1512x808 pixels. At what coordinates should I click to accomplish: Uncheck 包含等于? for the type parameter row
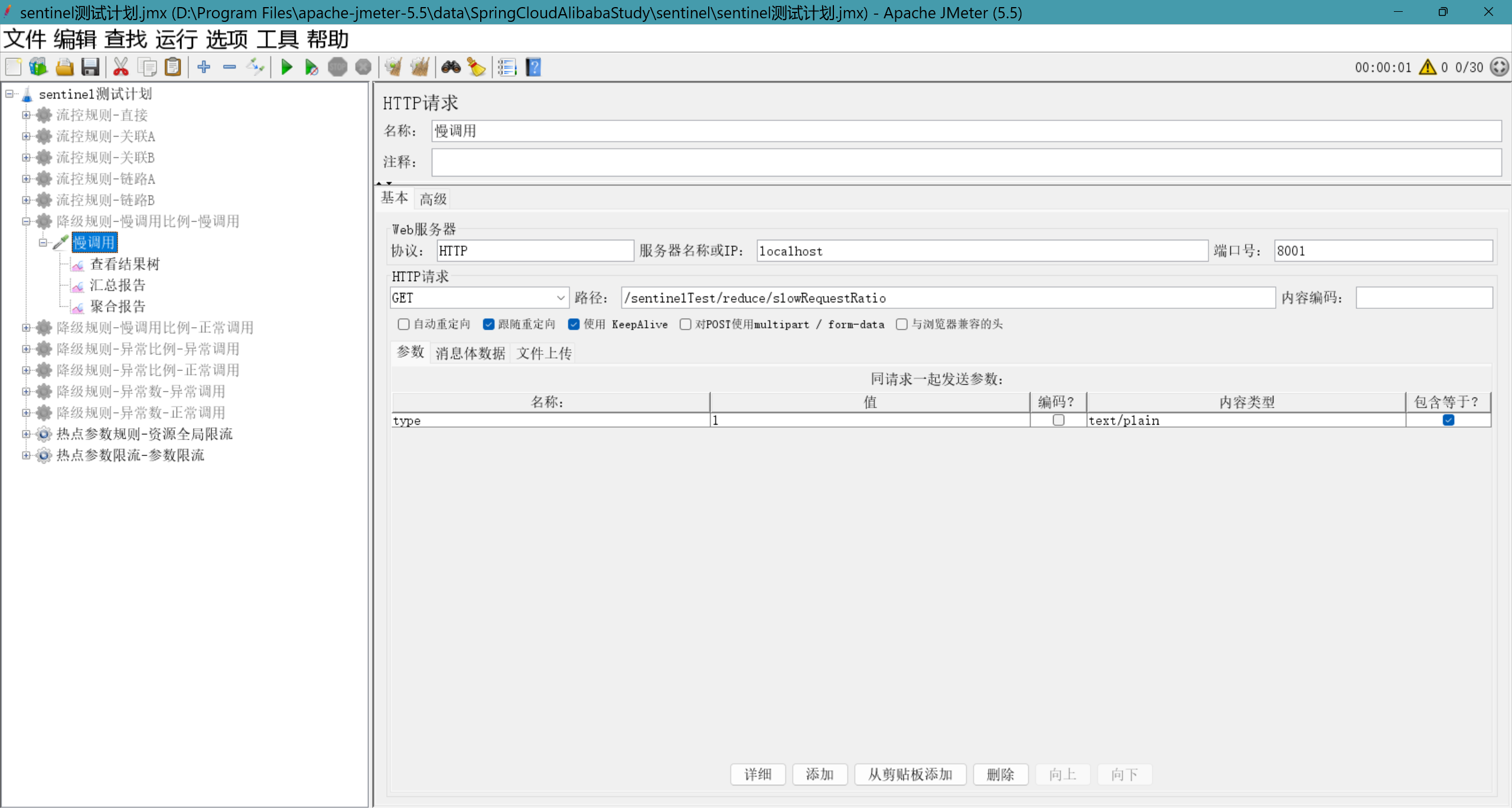pos(1448,420)
